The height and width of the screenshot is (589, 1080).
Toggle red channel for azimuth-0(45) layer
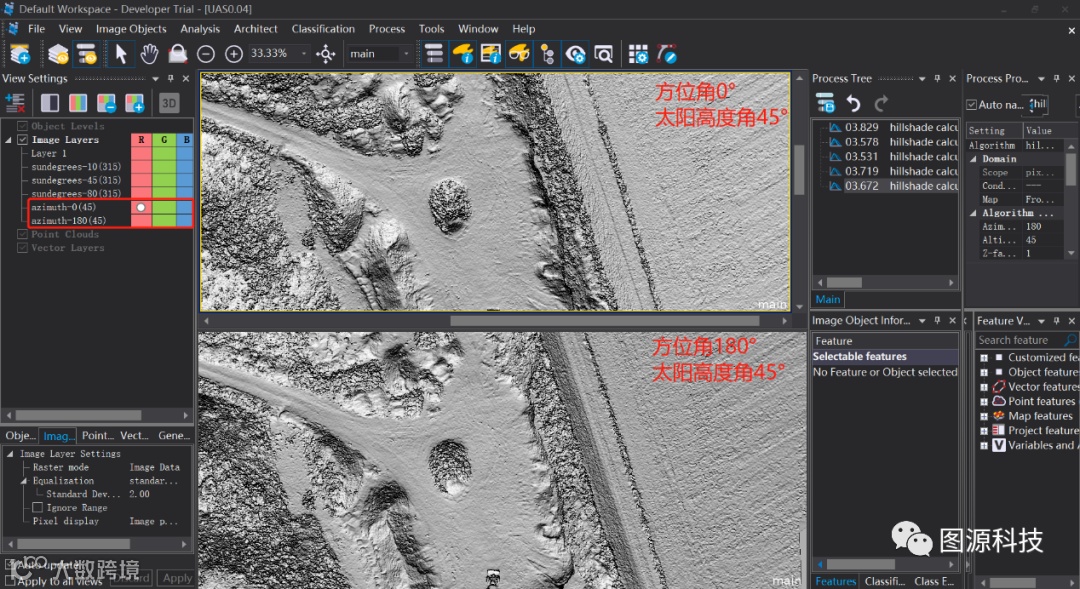[x=141, y=207]
